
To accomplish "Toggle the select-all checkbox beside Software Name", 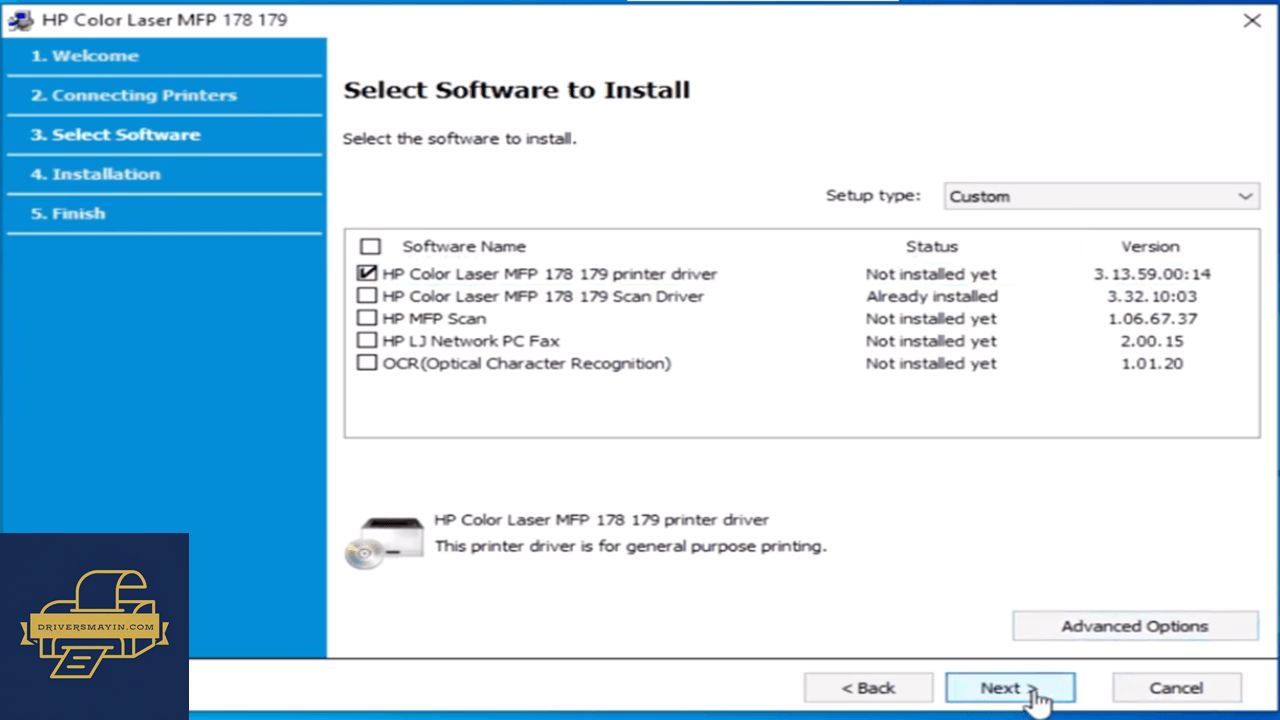I will click(x=370, y=246).
